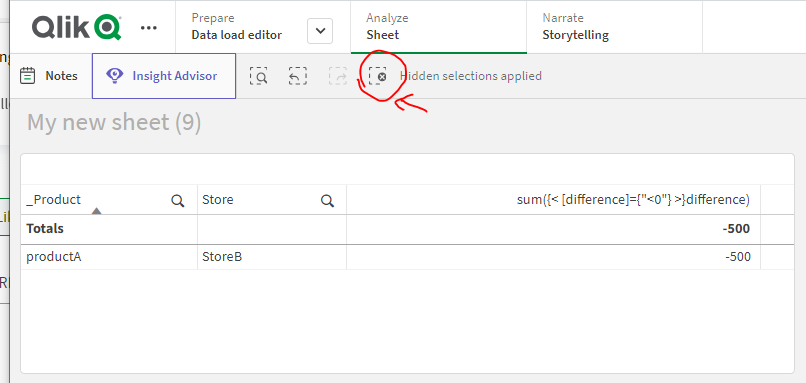Select the Totals value -500
The width and height of the screenshot is (806, 383).
tap(736, 229)
